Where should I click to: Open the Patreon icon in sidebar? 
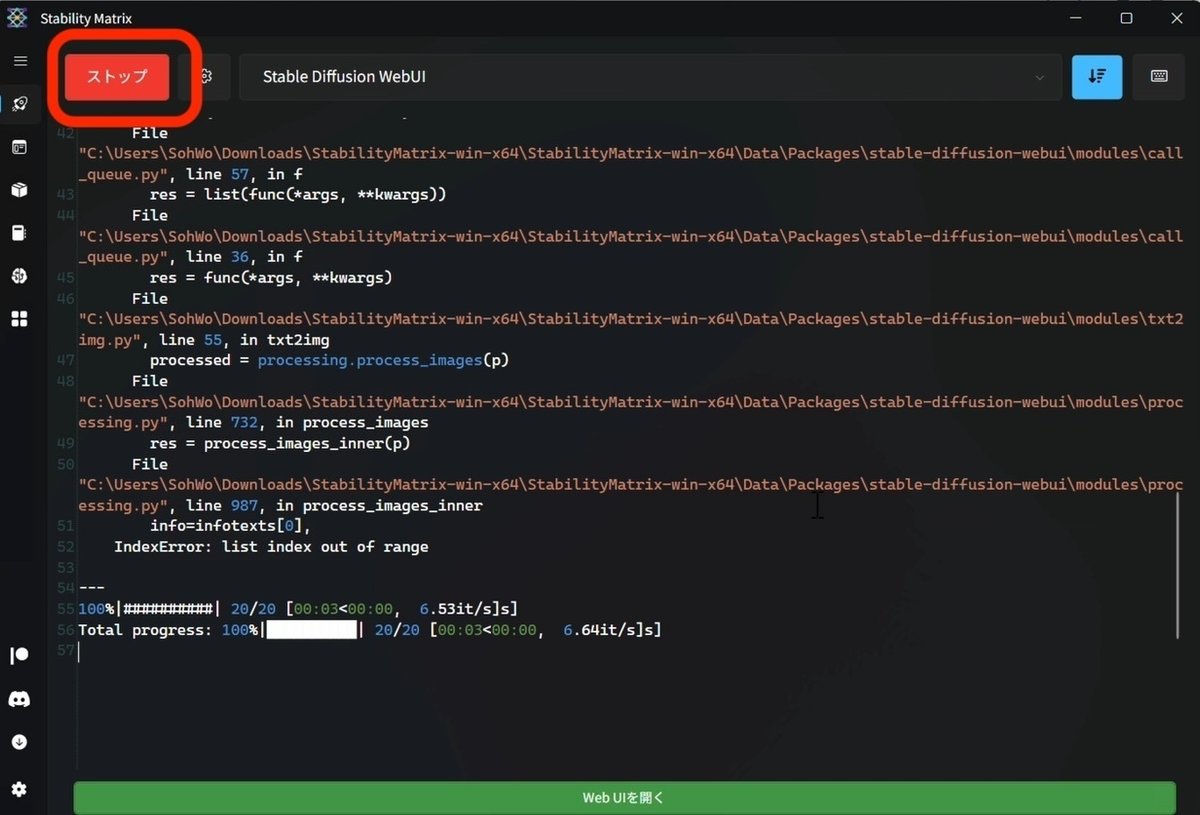(20, 656)
